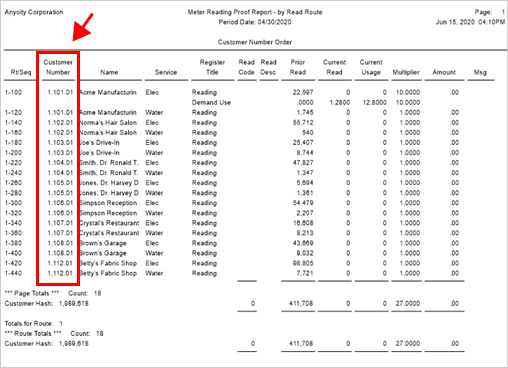This screenshot has width=508, height=368.
Task: Click customer number 1.106.01 in row 1-300
Action: 60,203
